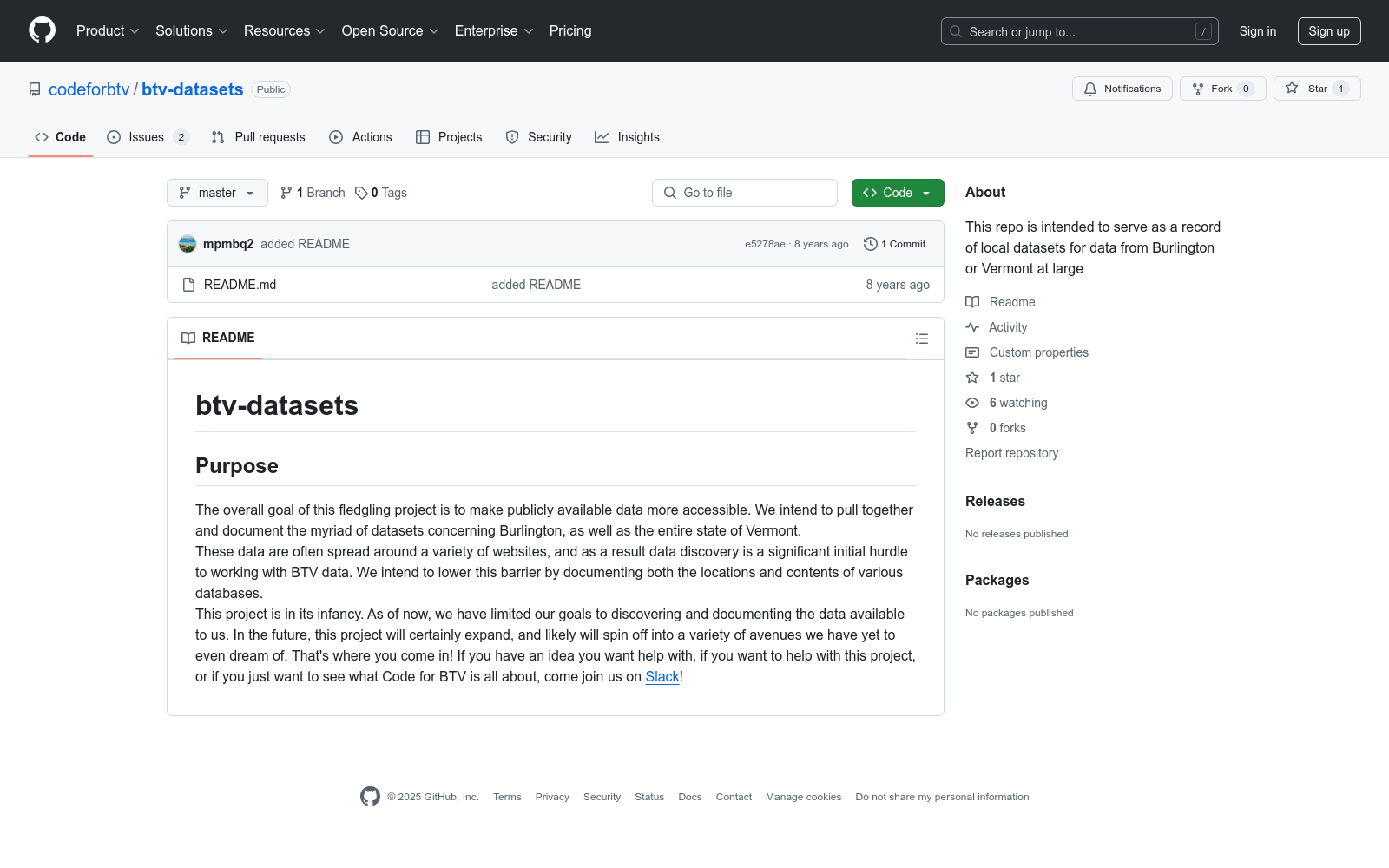This screenshot has width=1389, height=868.
Task: Open the README.md file
Action: 240,285
